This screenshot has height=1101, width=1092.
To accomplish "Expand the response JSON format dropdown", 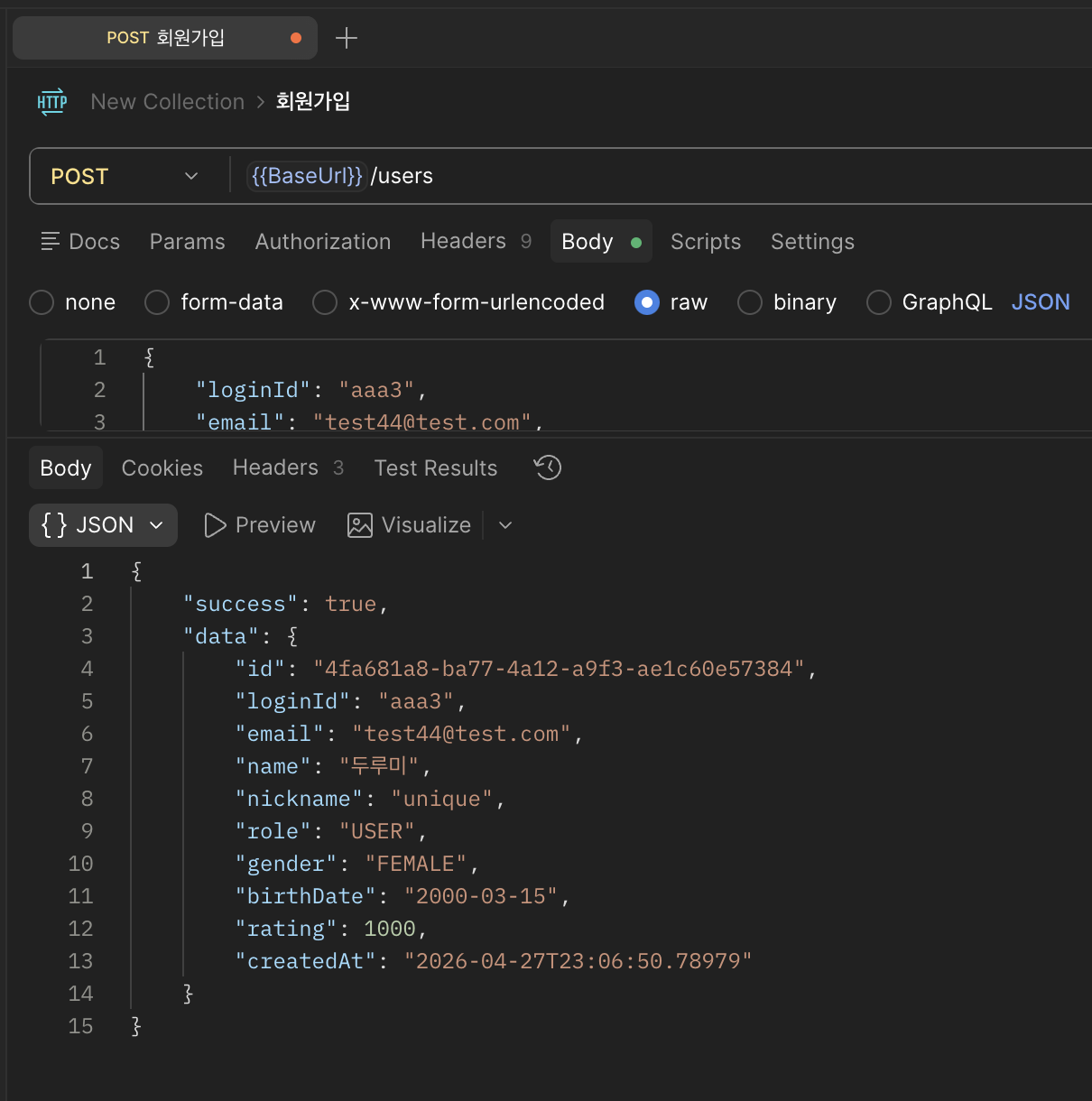I will tap(103, 525).
